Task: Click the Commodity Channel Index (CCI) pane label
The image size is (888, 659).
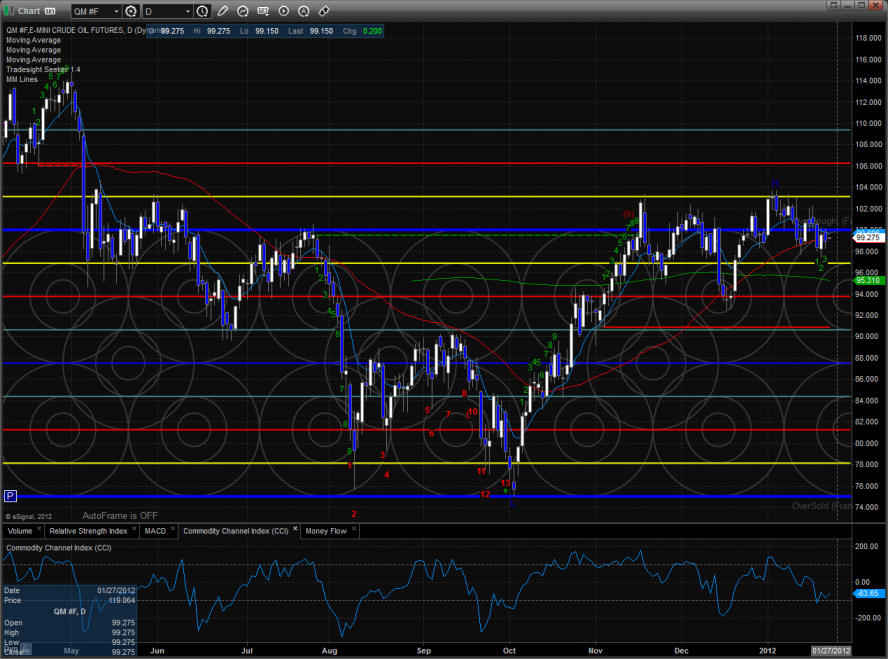Action: (x=59, y=548)
